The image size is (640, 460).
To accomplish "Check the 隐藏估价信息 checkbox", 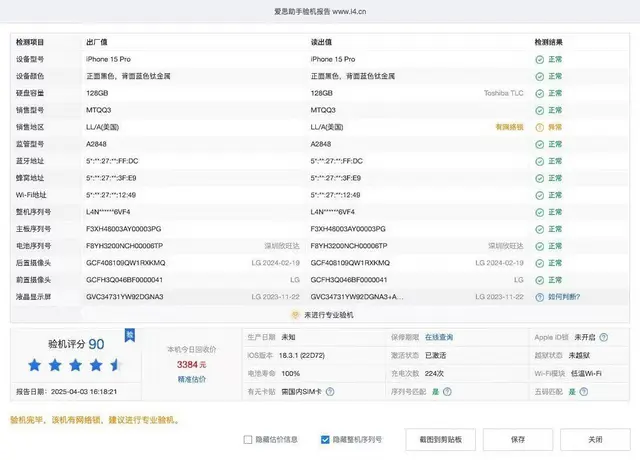I will tap(248, 440).
